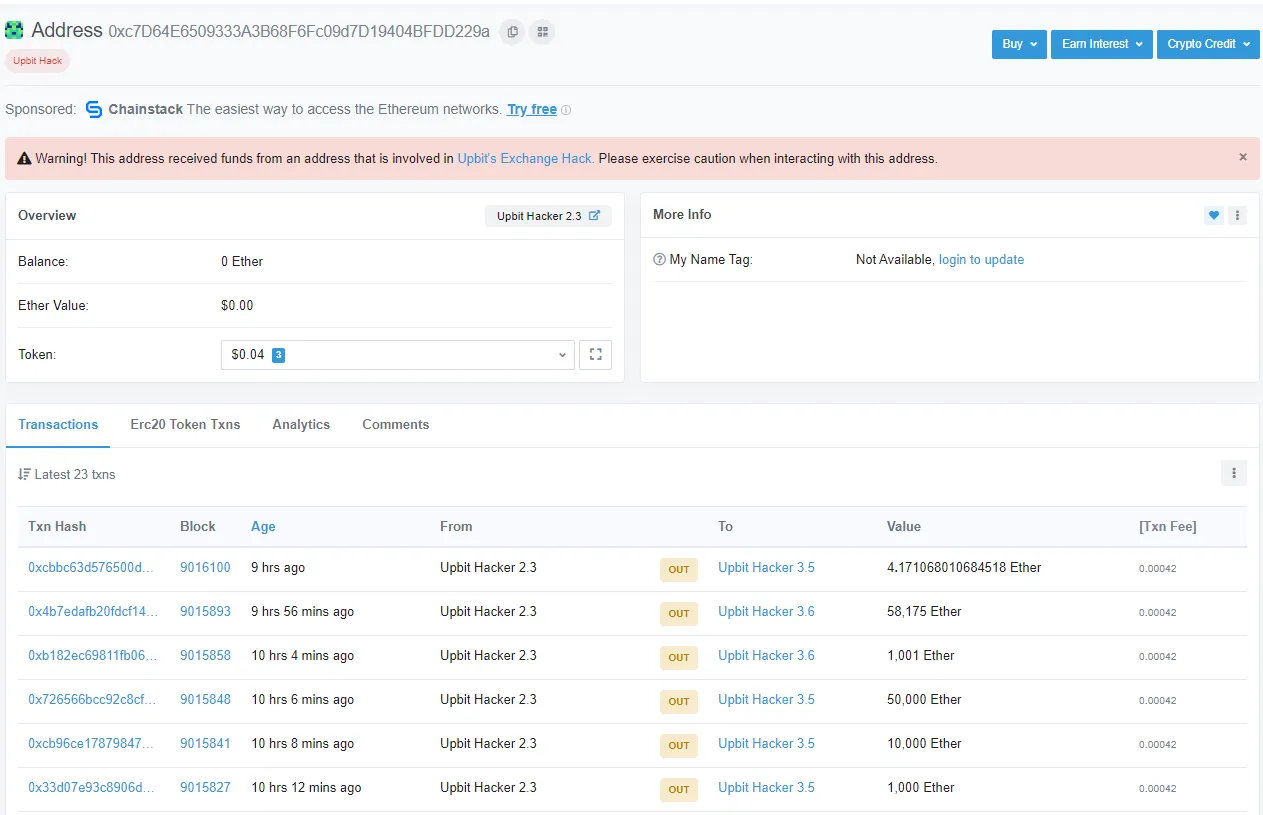Show the address QR code icon
The image size is (1263, 815).
click(542, 32)
